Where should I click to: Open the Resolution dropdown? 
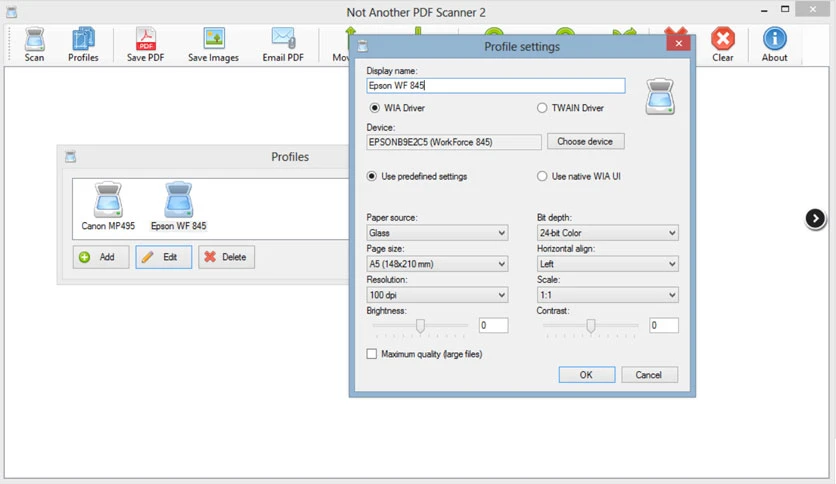point(437,295)
